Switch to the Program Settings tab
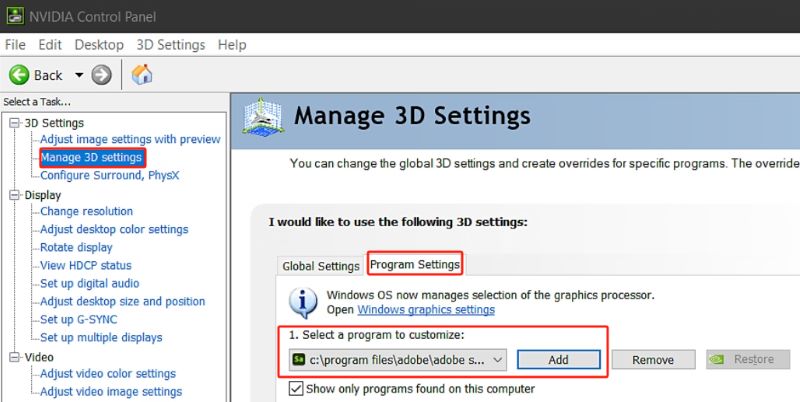800x402 pixels. 415,264
